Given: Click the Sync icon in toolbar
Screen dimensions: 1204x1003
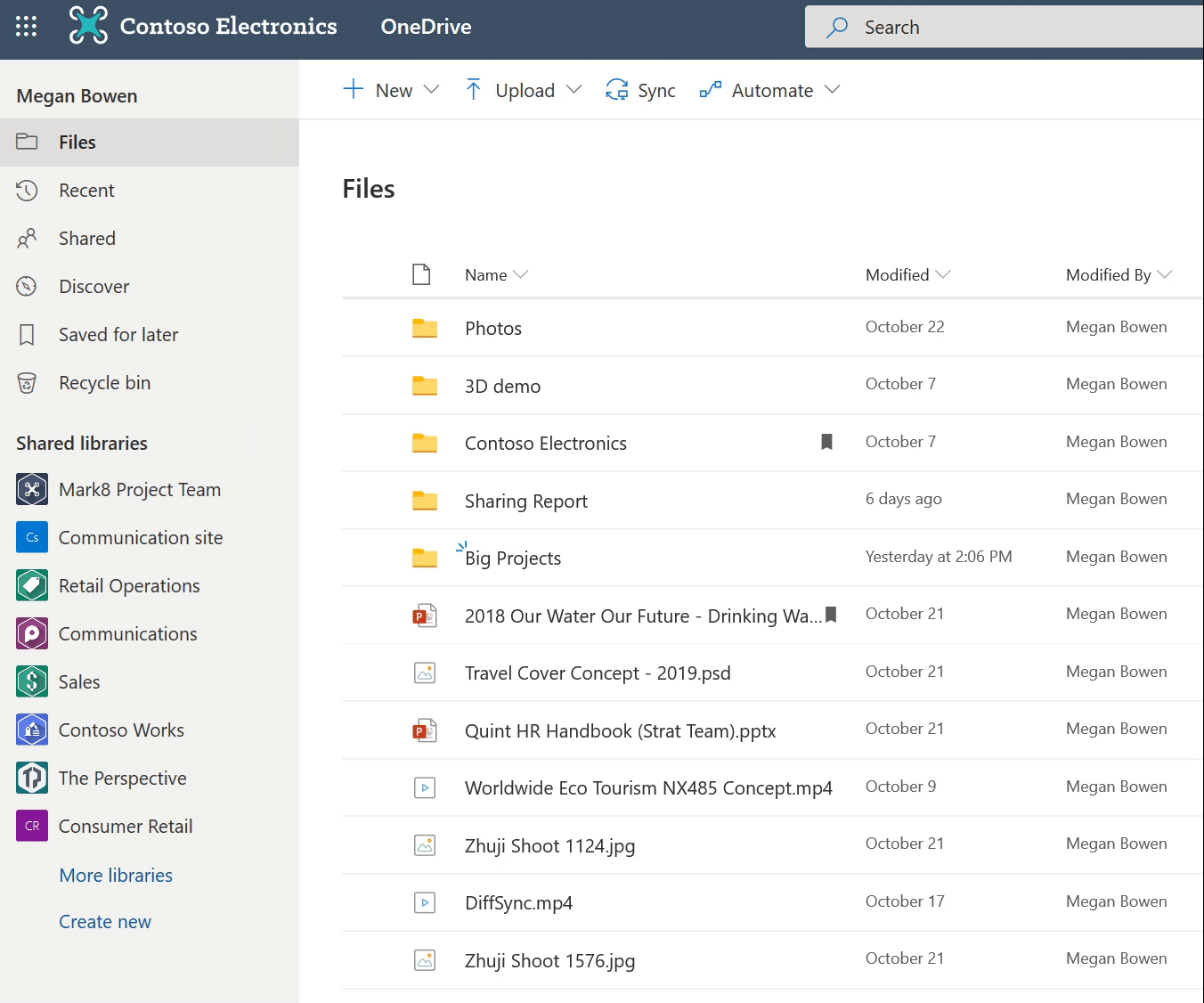Looking at the screenshot, I should 616,90.
